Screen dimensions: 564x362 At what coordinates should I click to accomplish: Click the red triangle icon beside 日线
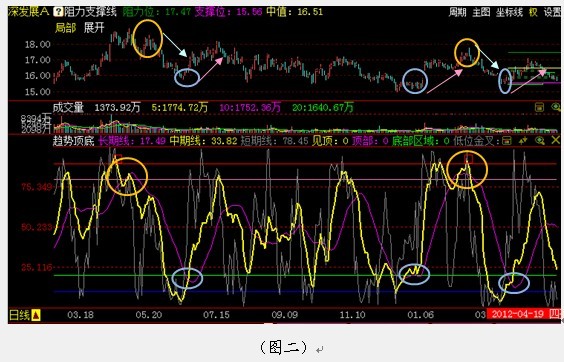point(36,316)
